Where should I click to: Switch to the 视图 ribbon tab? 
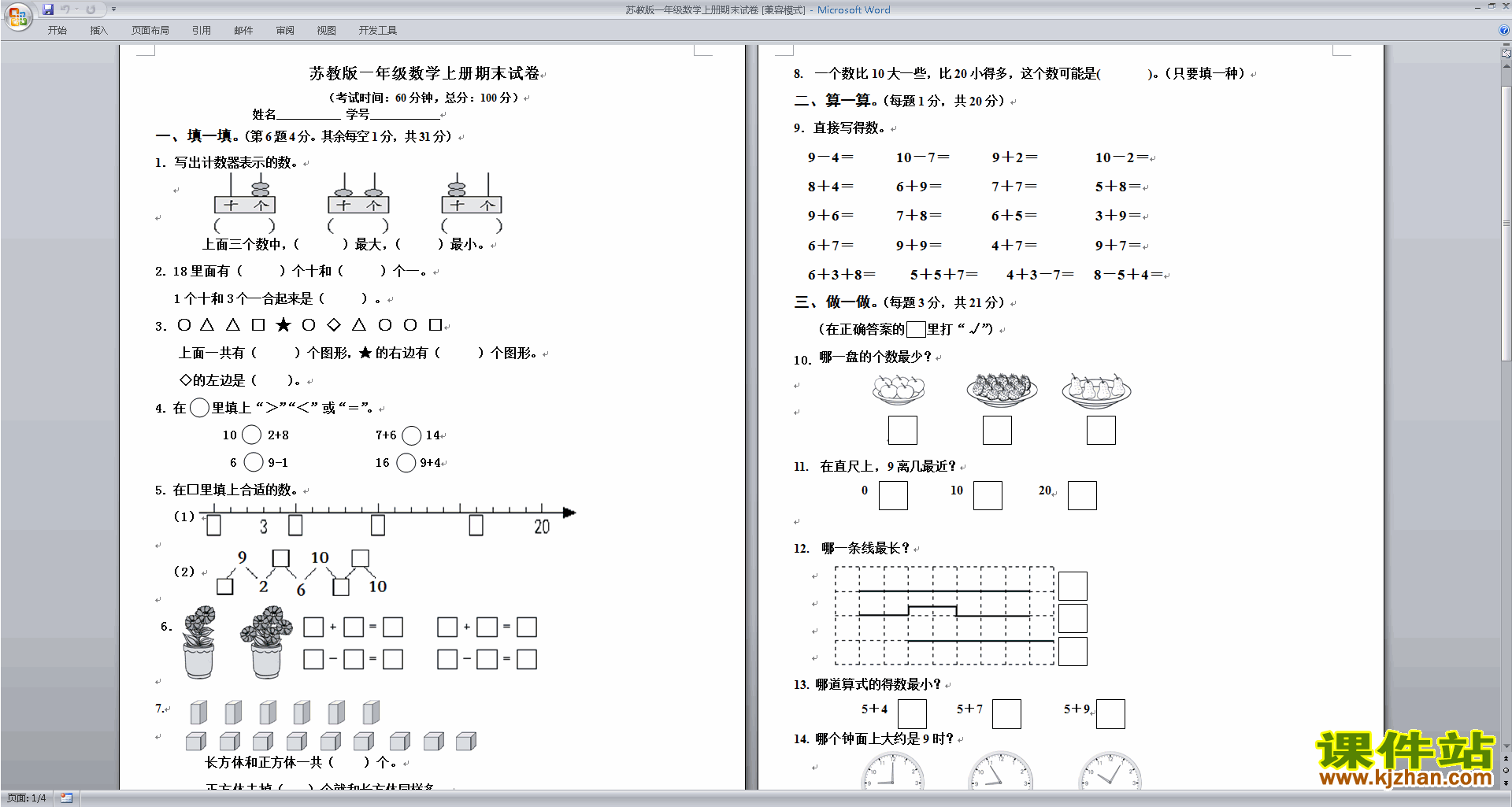(x=327, y=31)
